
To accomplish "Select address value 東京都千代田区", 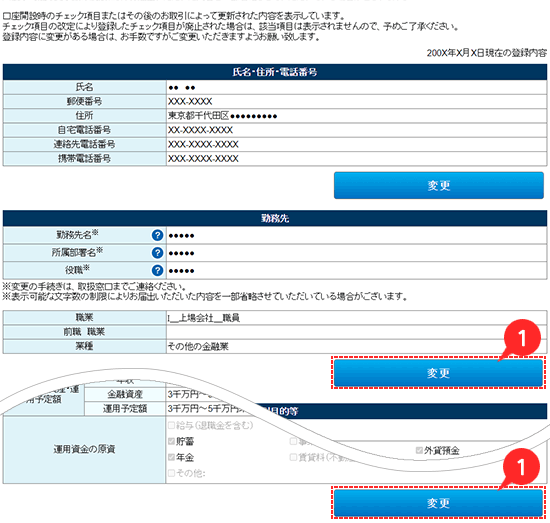I will coord(198,116).
